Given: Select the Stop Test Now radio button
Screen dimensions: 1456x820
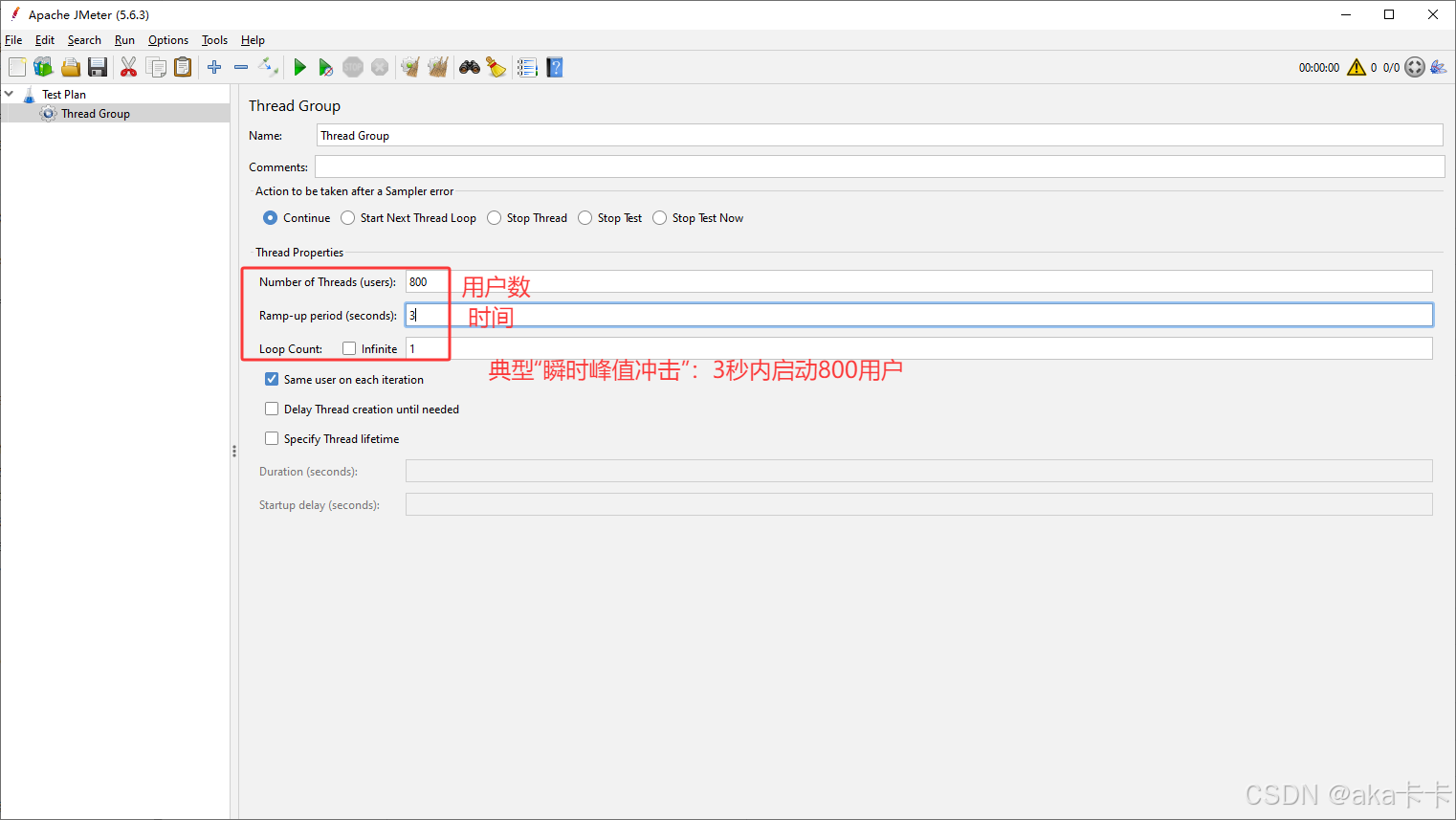Looking at the screenshot, I should tap(659, 218).
